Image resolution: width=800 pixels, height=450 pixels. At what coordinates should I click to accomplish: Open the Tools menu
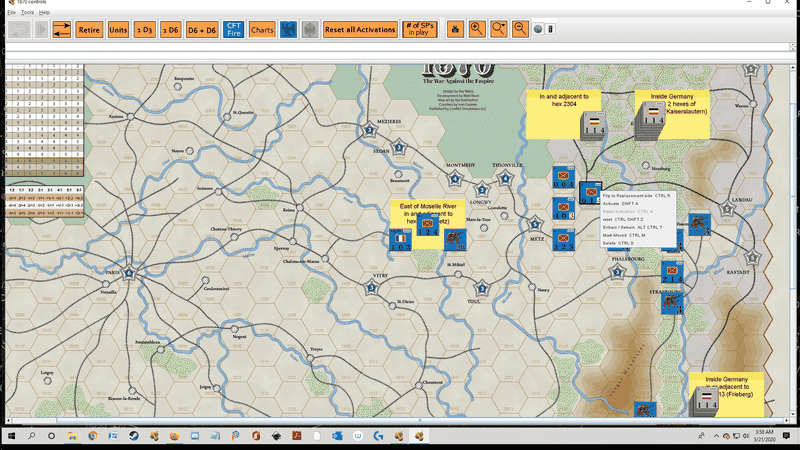click(29, 12)
